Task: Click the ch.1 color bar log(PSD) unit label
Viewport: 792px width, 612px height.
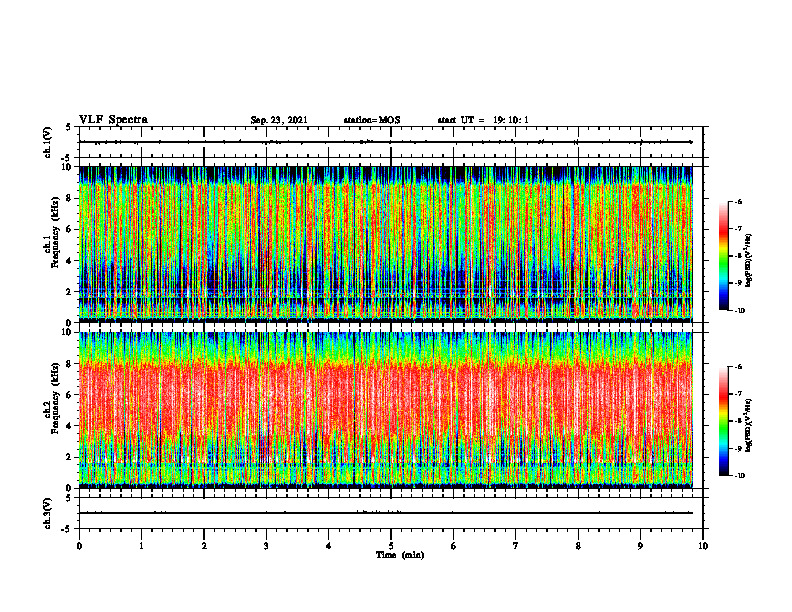Action: click(749, 261)
